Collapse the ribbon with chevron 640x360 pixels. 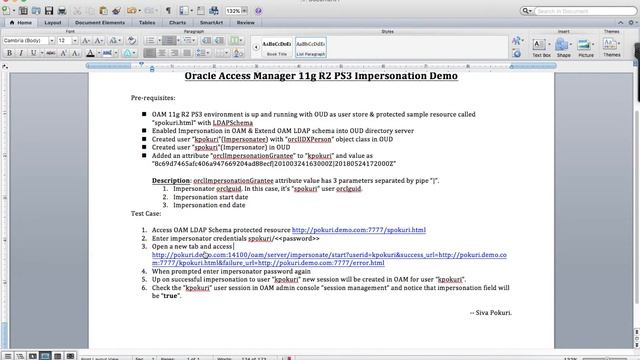coord(621,22)
